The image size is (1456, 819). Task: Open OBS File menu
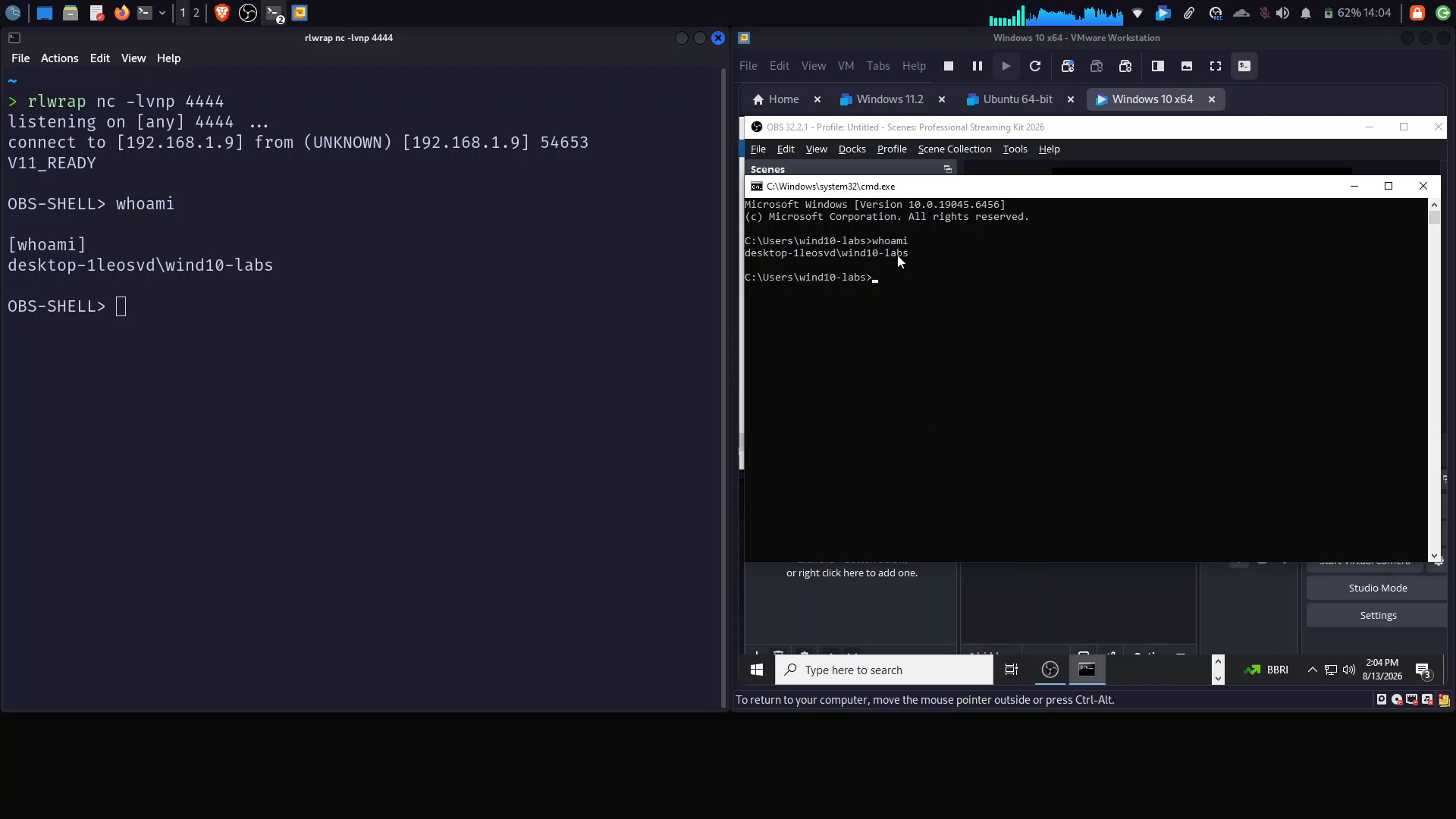tap(758, 149)
